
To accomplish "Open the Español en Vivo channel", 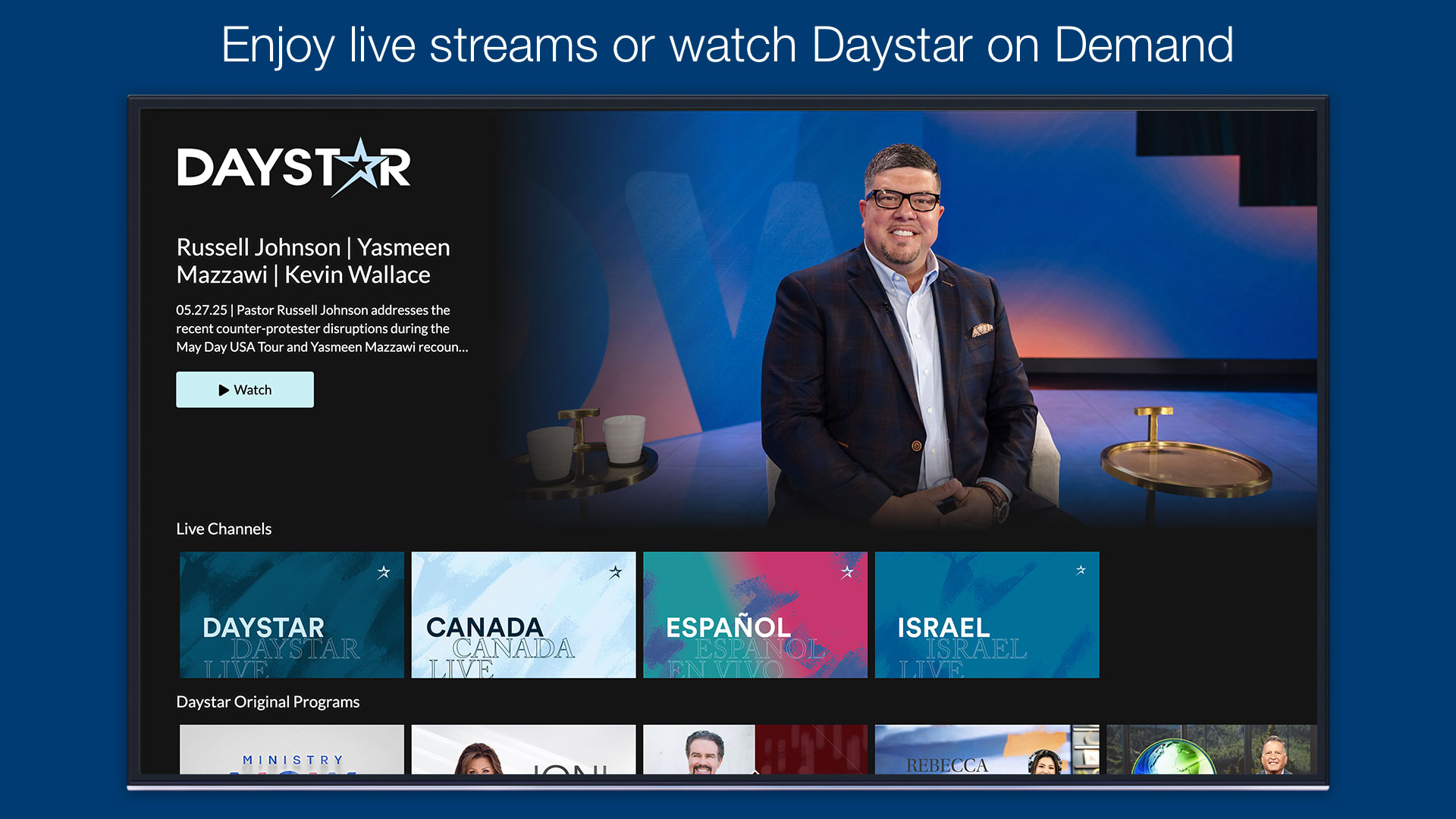I will tap(755, 614).
